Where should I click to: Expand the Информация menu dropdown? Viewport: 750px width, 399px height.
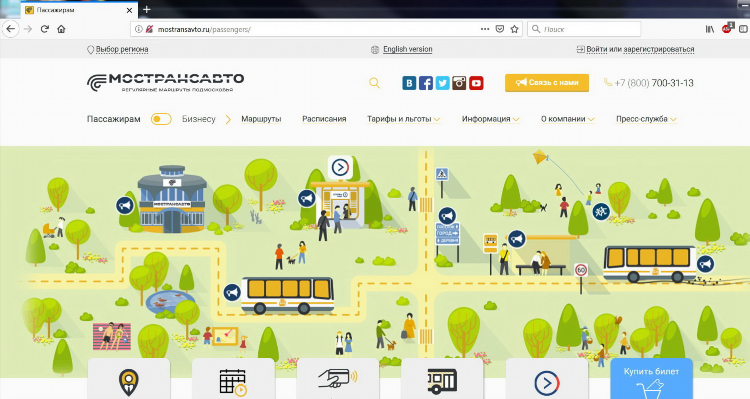(x=490, y=119)
